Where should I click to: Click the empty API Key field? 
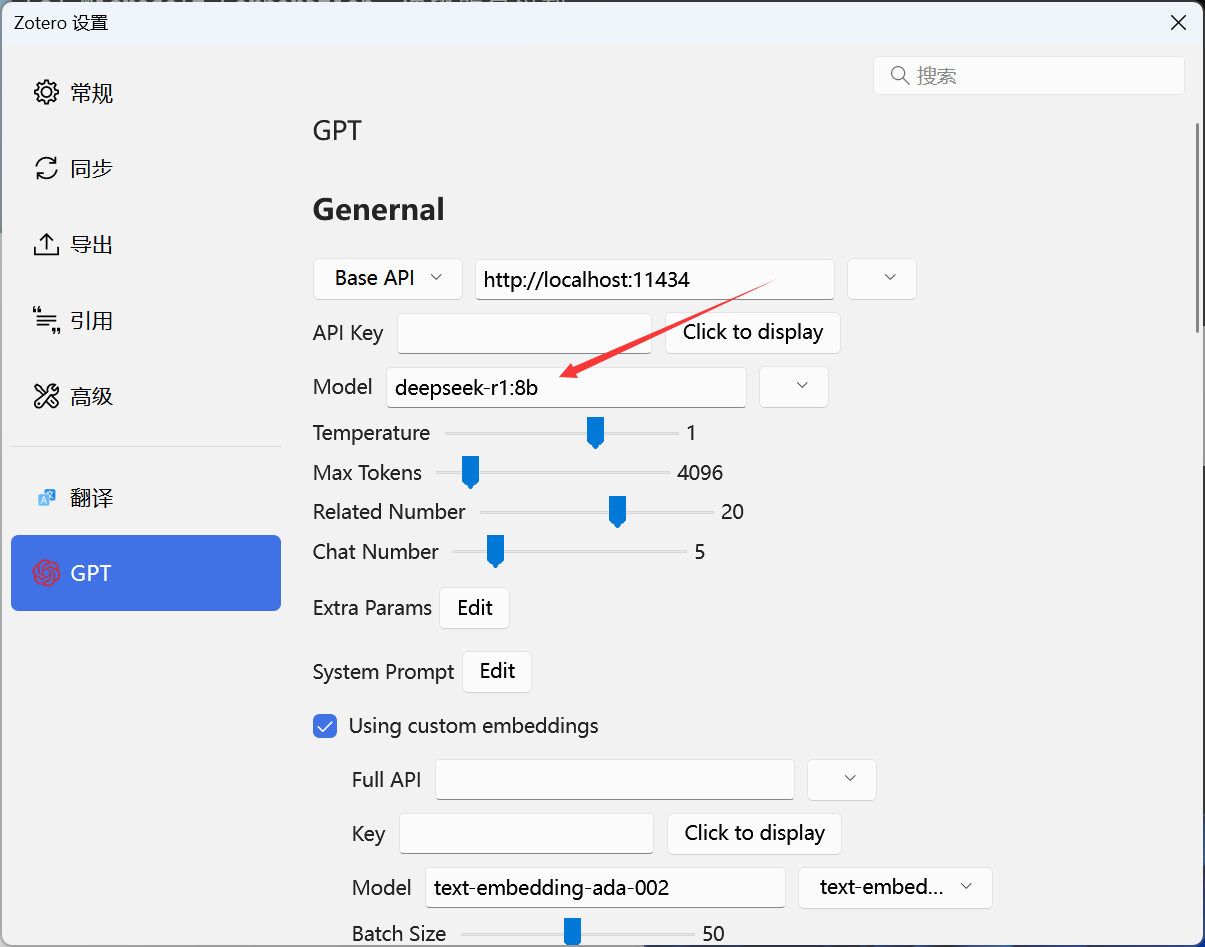click(x=525, y=333)
